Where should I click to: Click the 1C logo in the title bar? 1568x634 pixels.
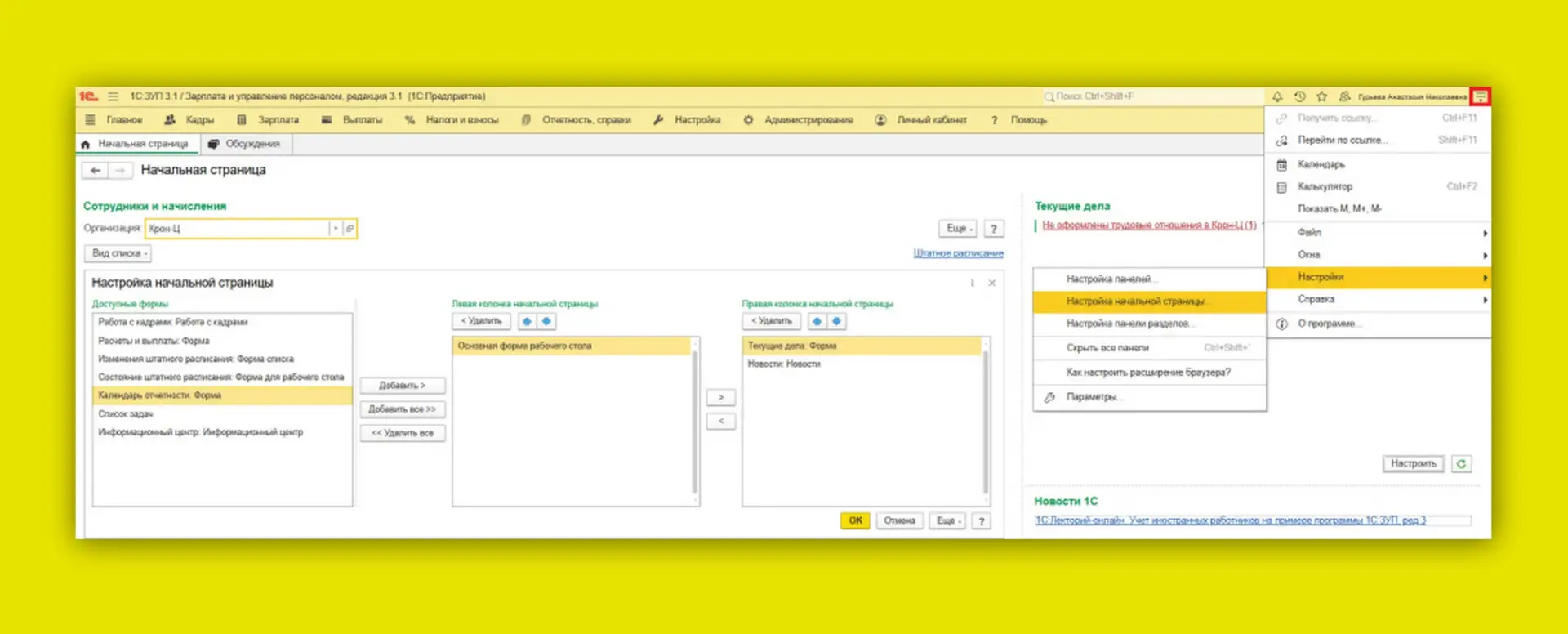click(88, 96)
